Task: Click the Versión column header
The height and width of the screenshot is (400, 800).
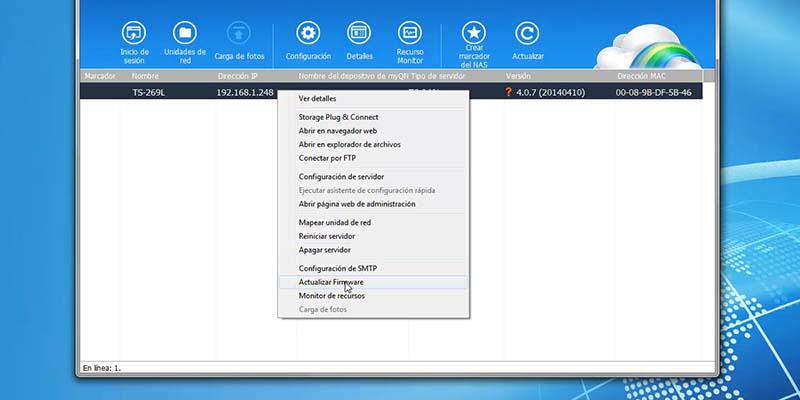Action: [x=518, y=76]
